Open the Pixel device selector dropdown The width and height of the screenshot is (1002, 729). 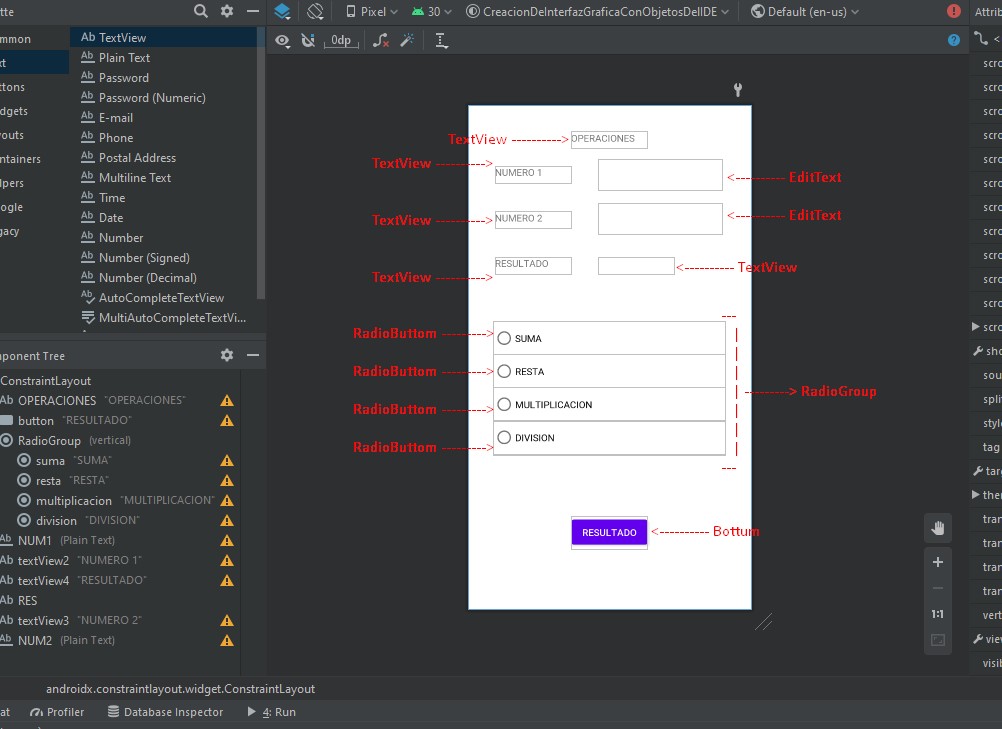pyautogui.click(x=369, y=12)
